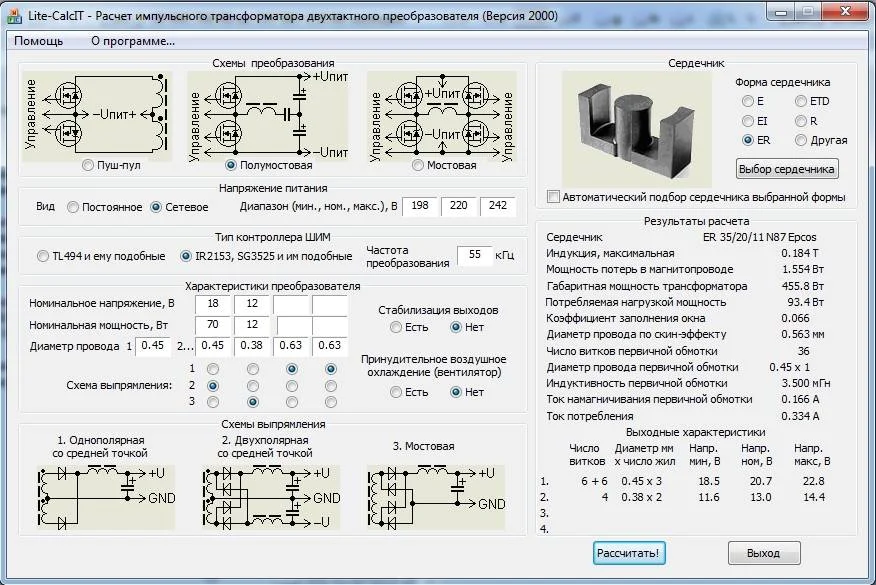Choose Сетевое supply voltage type
Viewport: 876px width, 585px height.
[x=156, y=207]
